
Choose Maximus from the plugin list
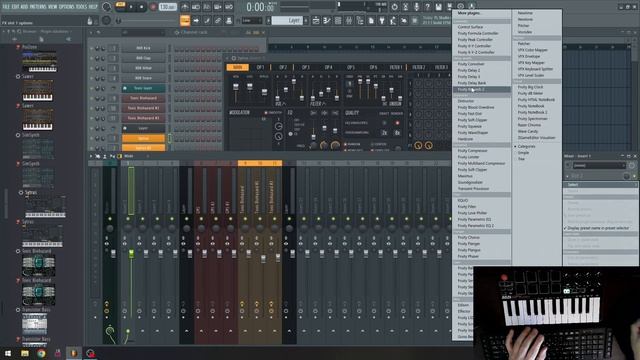465,176
